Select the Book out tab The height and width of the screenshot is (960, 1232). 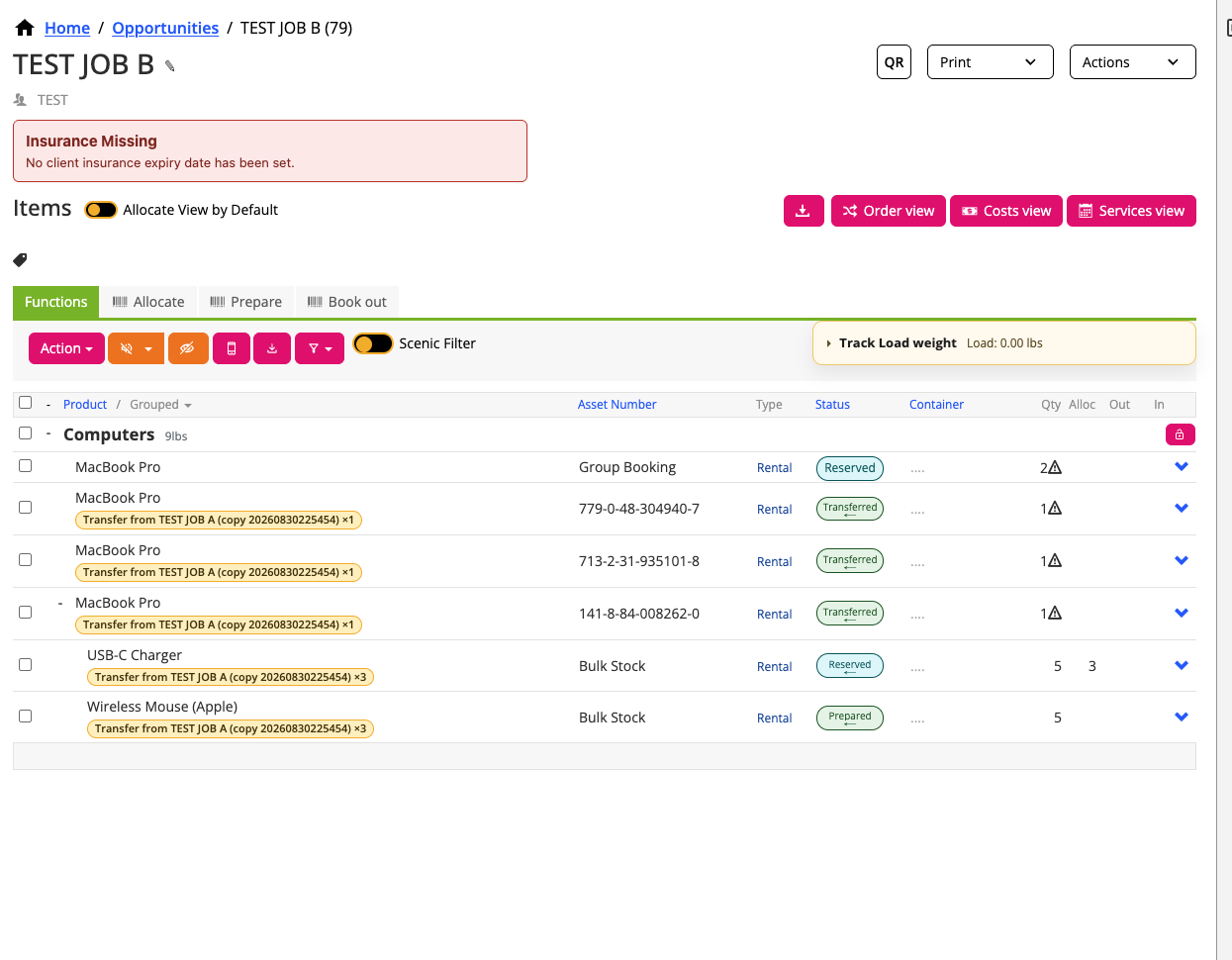point(347,302)
